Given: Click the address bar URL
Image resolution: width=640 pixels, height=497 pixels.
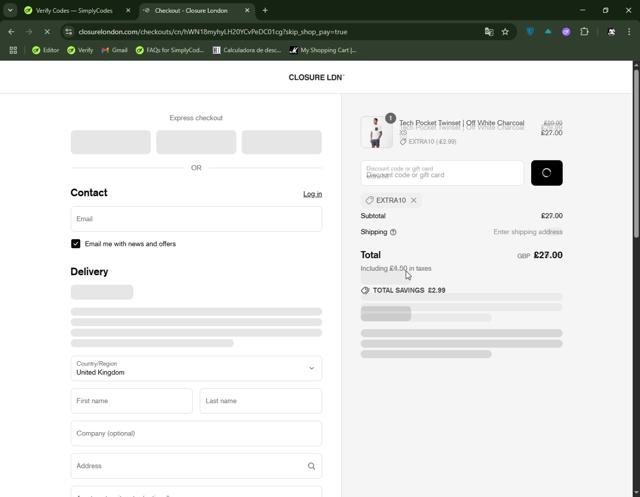Looking at the screenshot, I should click(x=213, y=32).
